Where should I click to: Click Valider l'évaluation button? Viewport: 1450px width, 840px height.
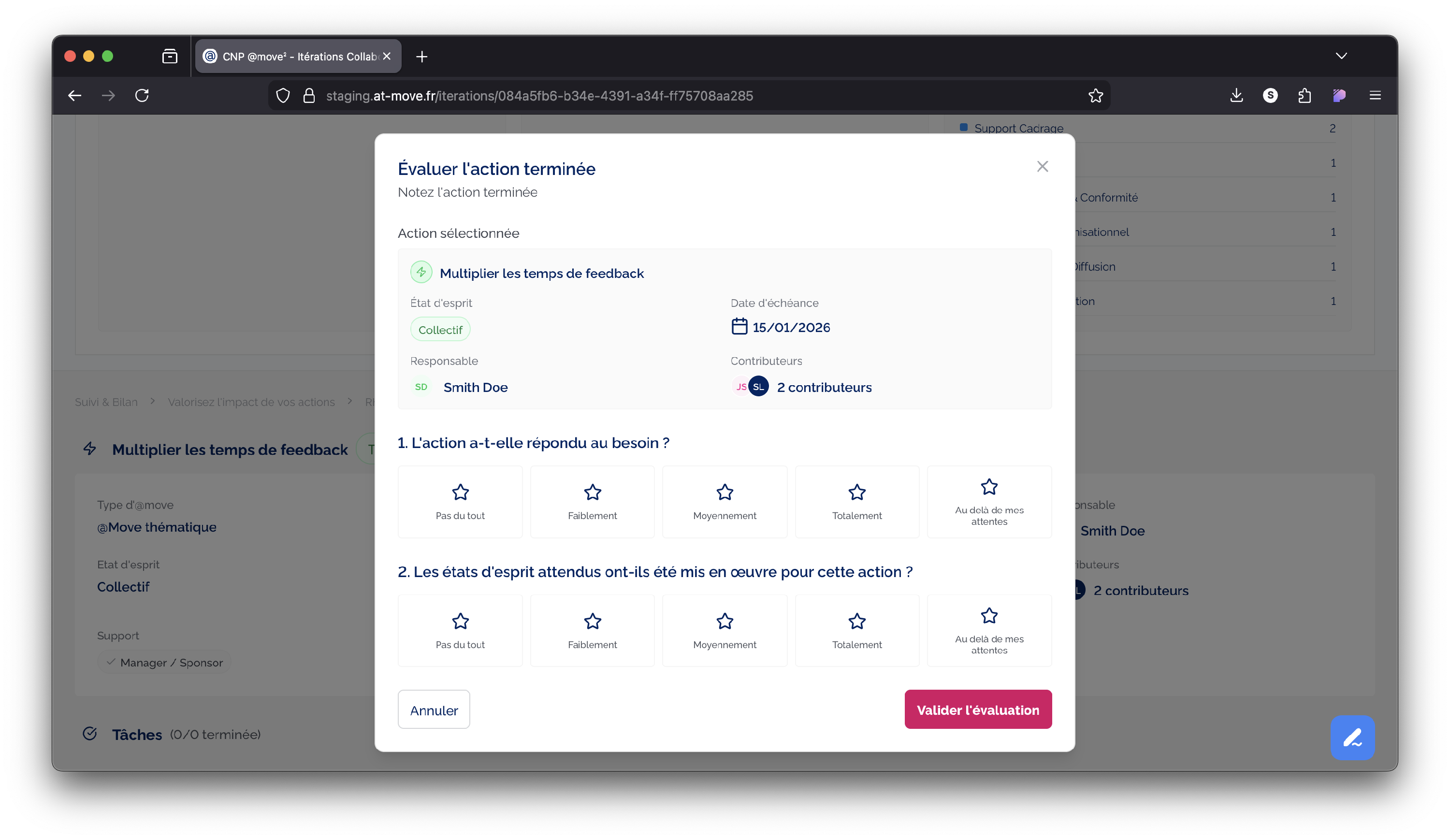[x=978, y=710]
